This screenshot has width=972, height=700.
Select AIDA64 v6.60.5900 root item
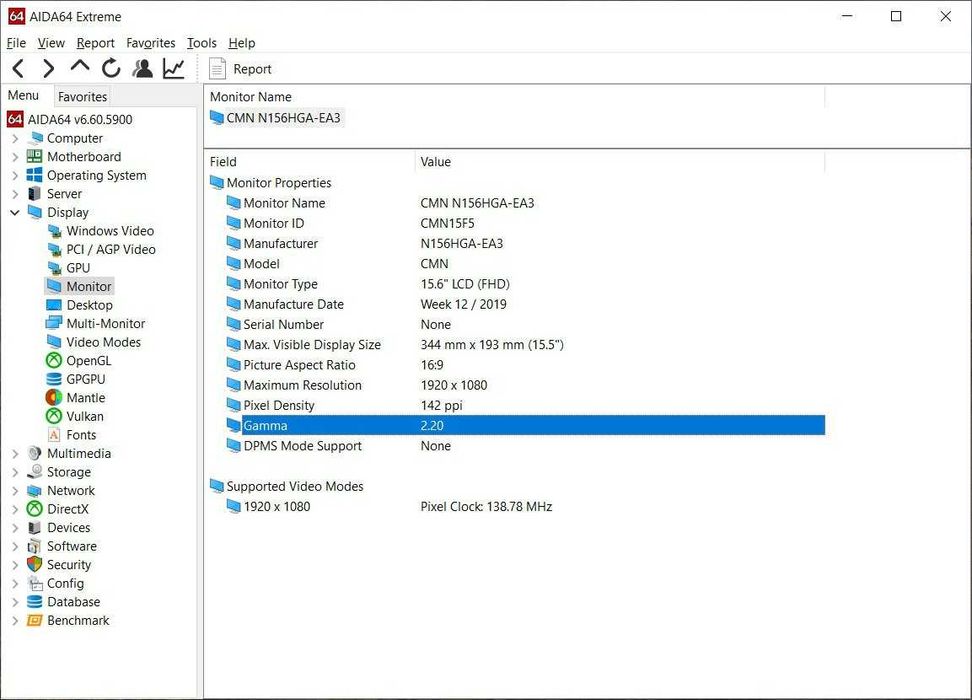point(69,119)
